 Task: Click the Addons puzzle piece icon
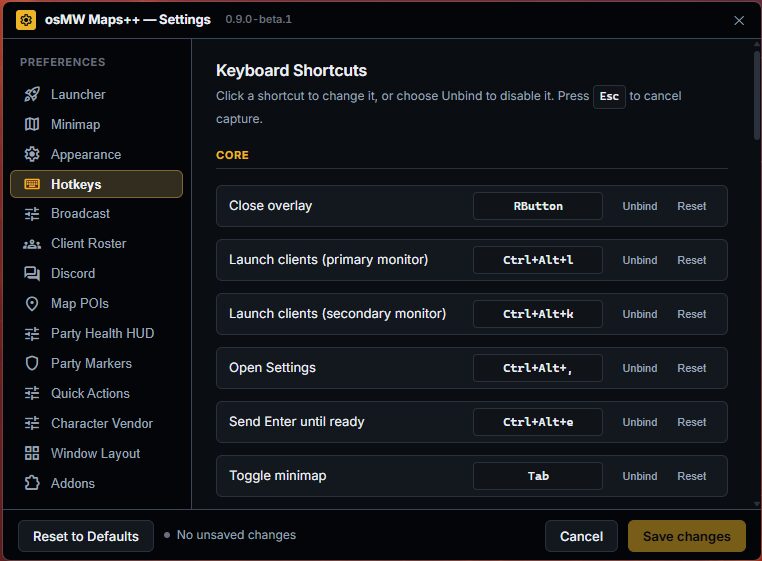pos(32,483)
